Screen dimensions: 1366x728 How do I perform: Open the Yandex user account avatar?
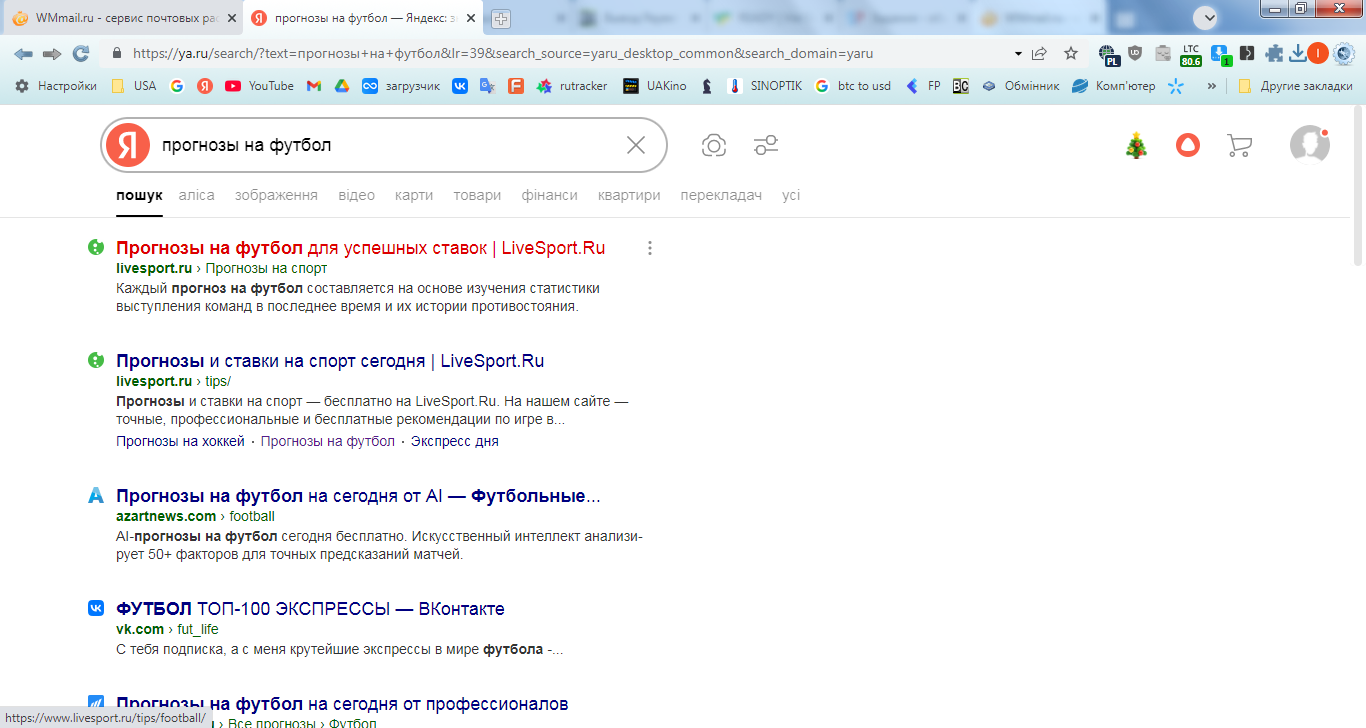click(1309, 145)
